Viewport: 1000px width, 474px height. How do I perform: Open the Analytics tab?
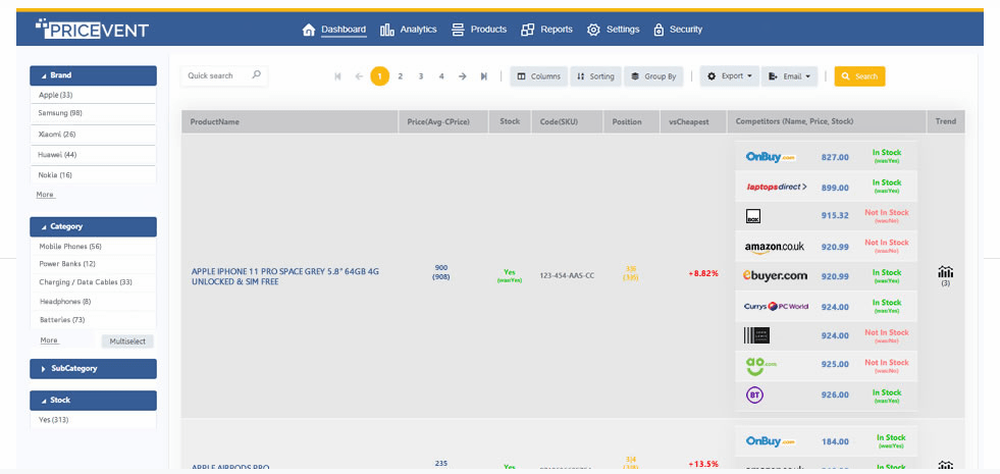click(x=409, y=29)
